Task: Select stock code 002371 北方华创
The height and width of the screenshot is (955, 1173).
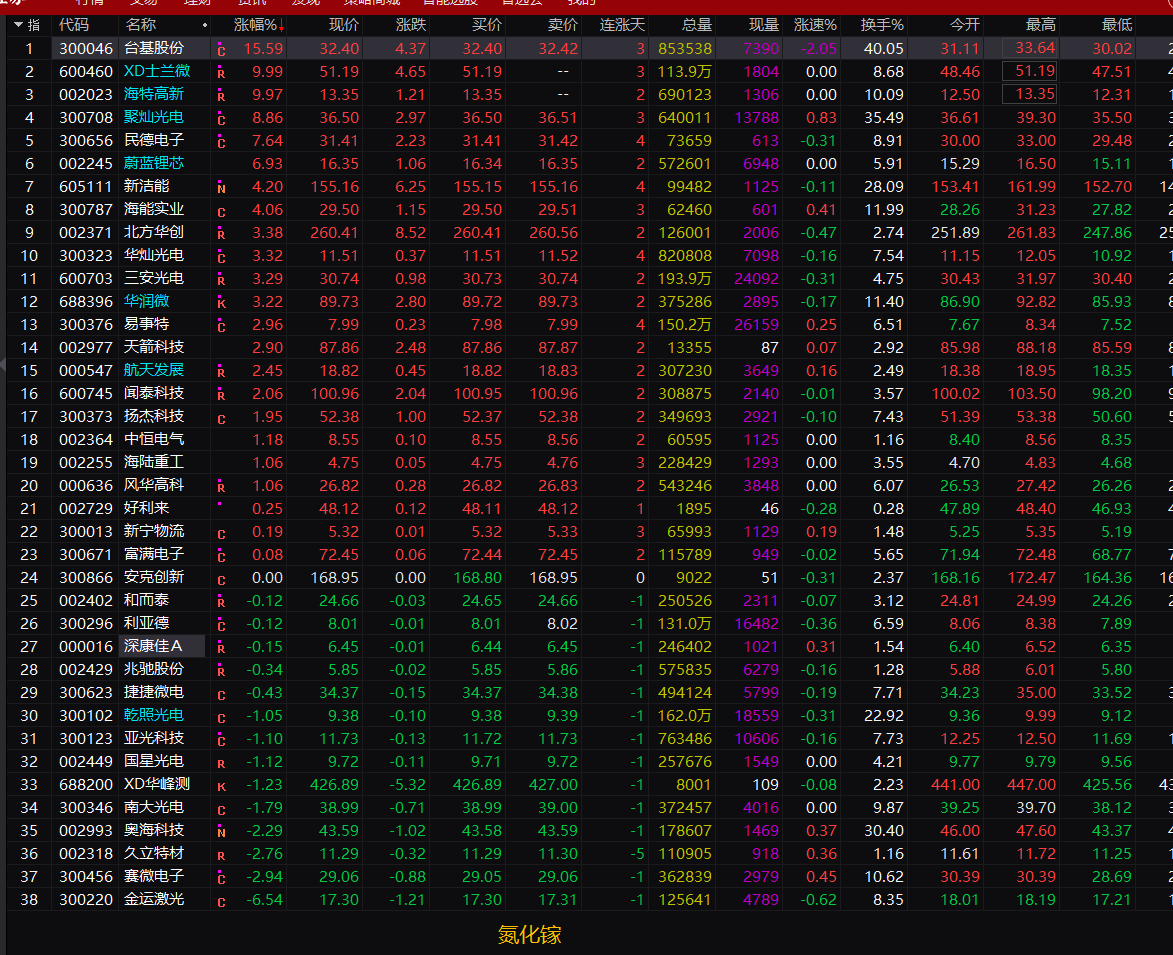Action: (x=85, y=233)
